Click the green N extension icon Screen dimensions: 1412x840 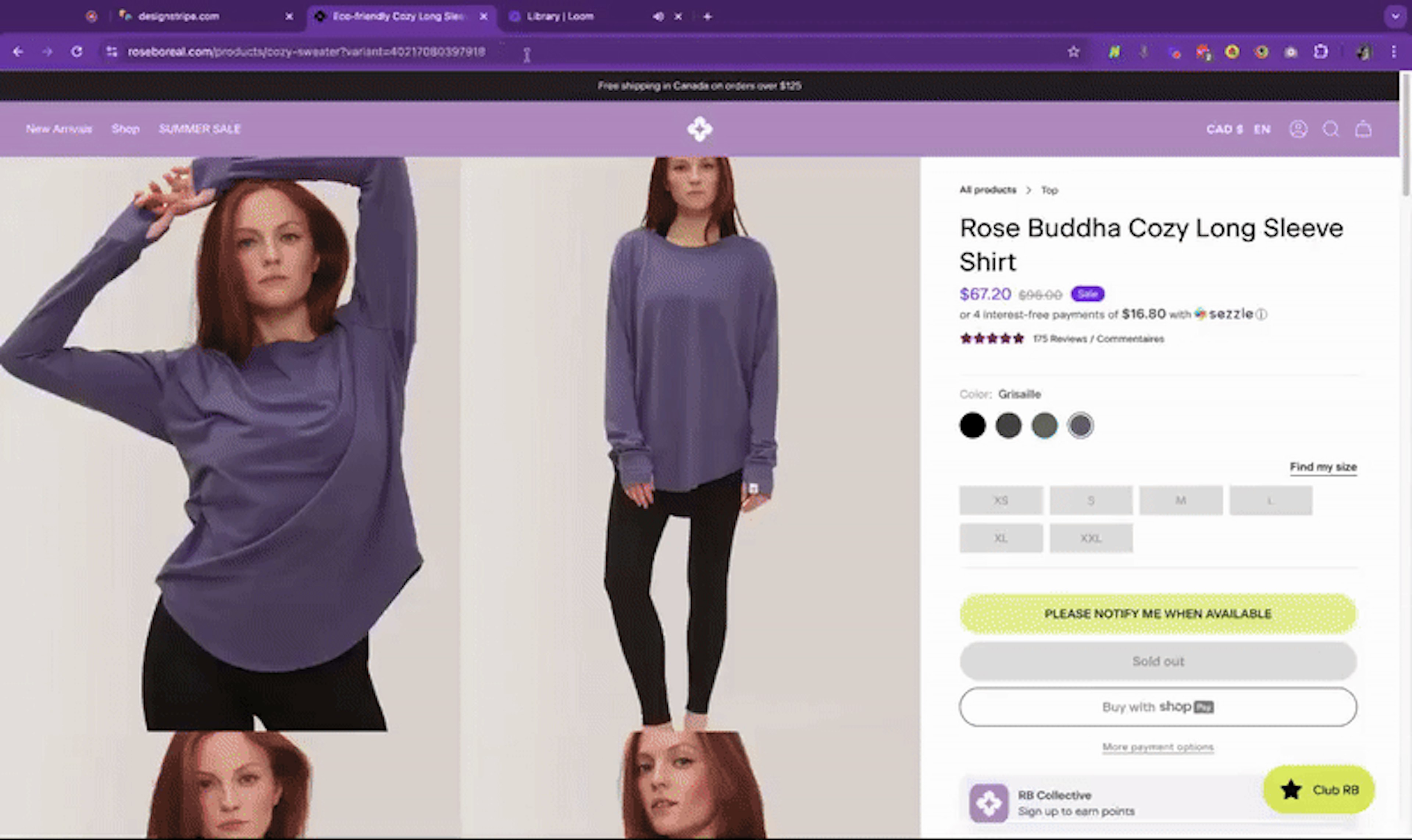point(1114,52)
